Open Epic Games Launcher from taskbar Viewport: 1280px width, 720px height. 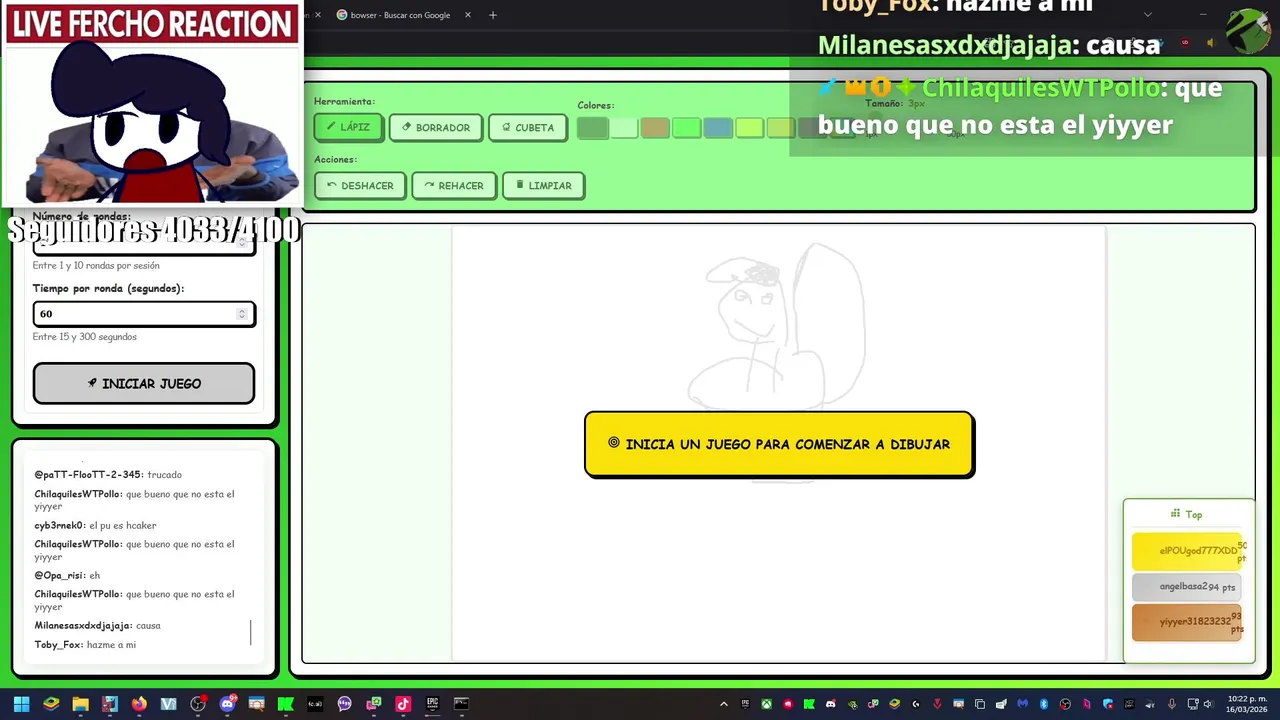pyautogui.click(x=432, y=704)
